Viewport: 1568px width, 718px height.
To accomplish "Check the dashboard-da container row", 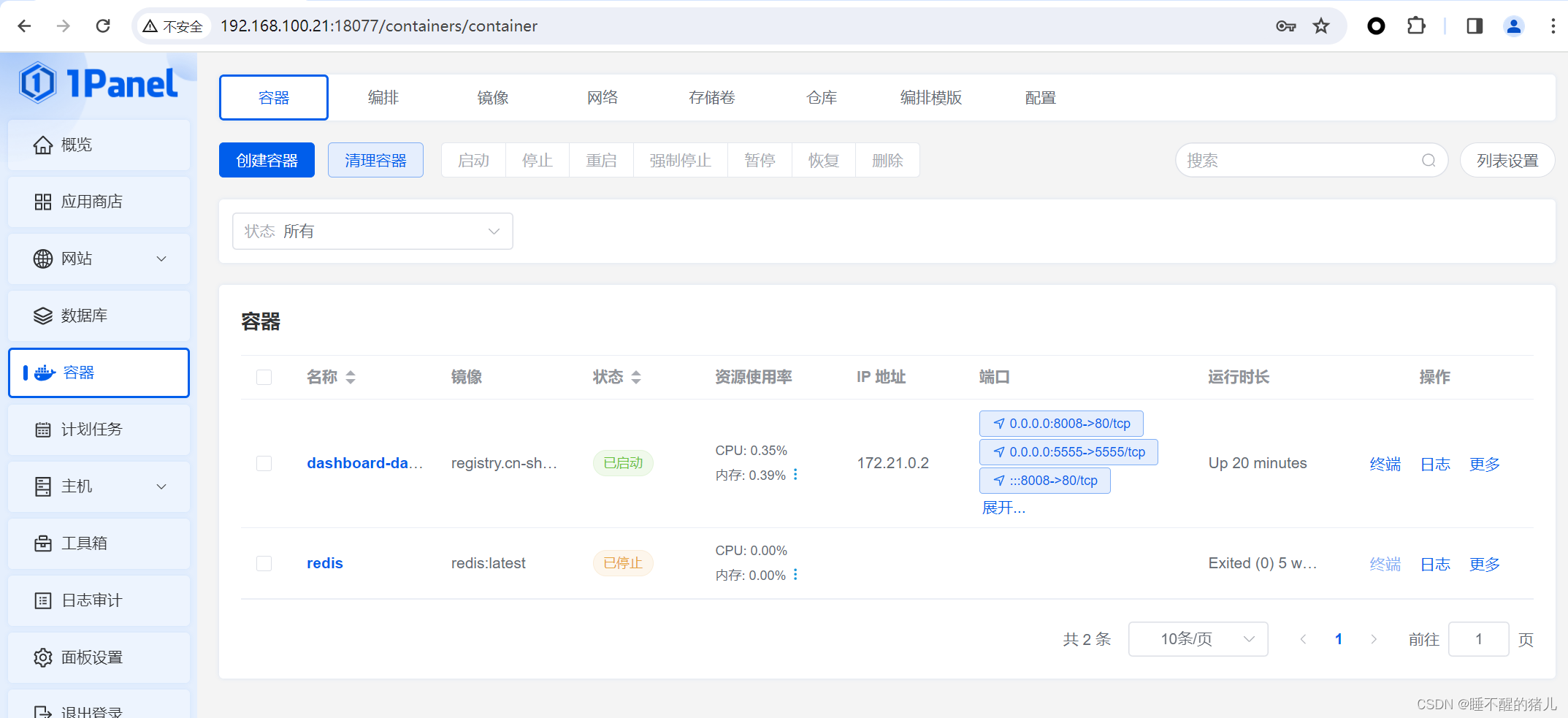I will click(x=264, y=463).
